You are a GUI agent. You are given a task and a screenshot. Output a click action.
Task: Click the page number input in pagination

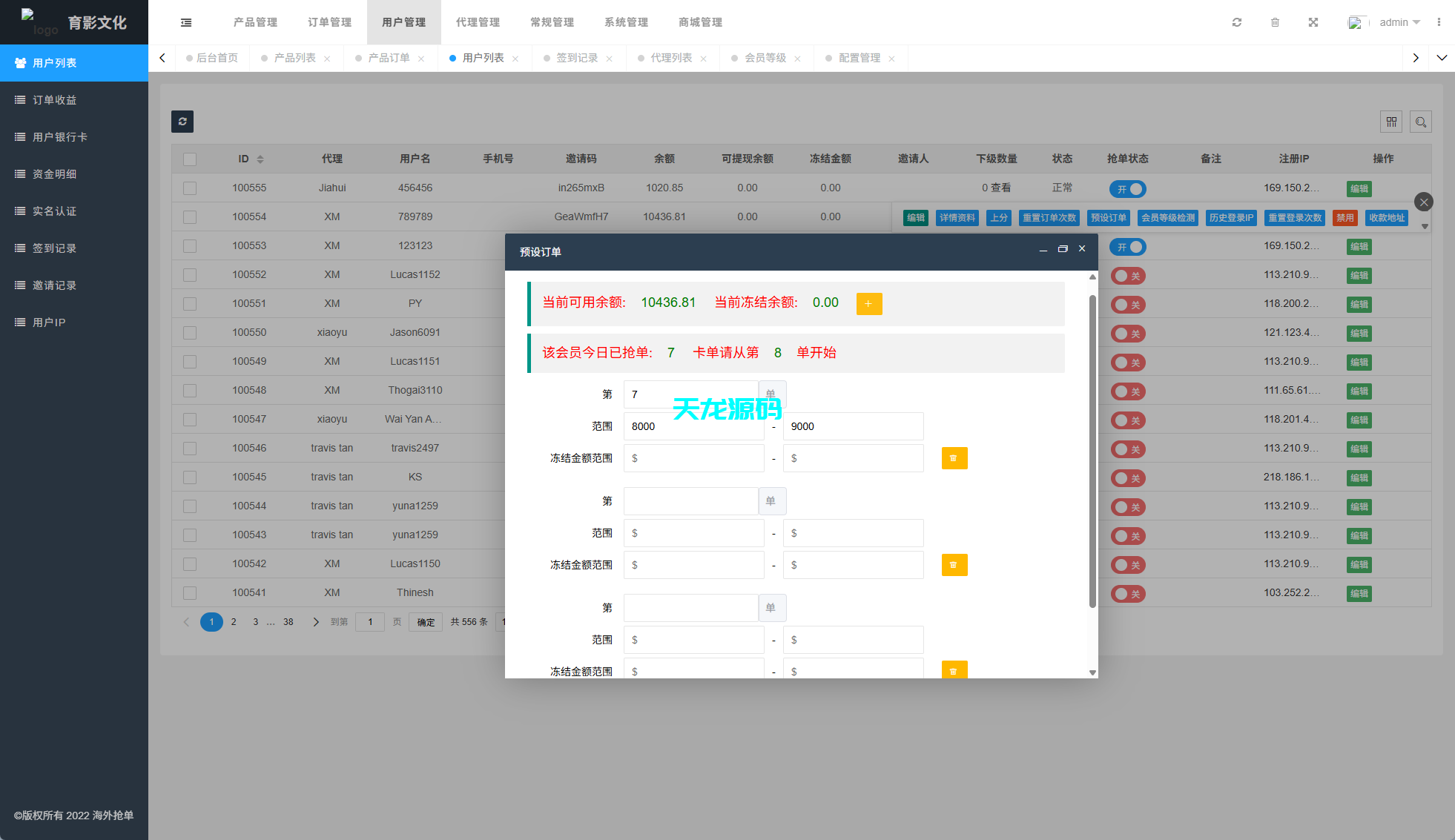[x=369, y=622]
